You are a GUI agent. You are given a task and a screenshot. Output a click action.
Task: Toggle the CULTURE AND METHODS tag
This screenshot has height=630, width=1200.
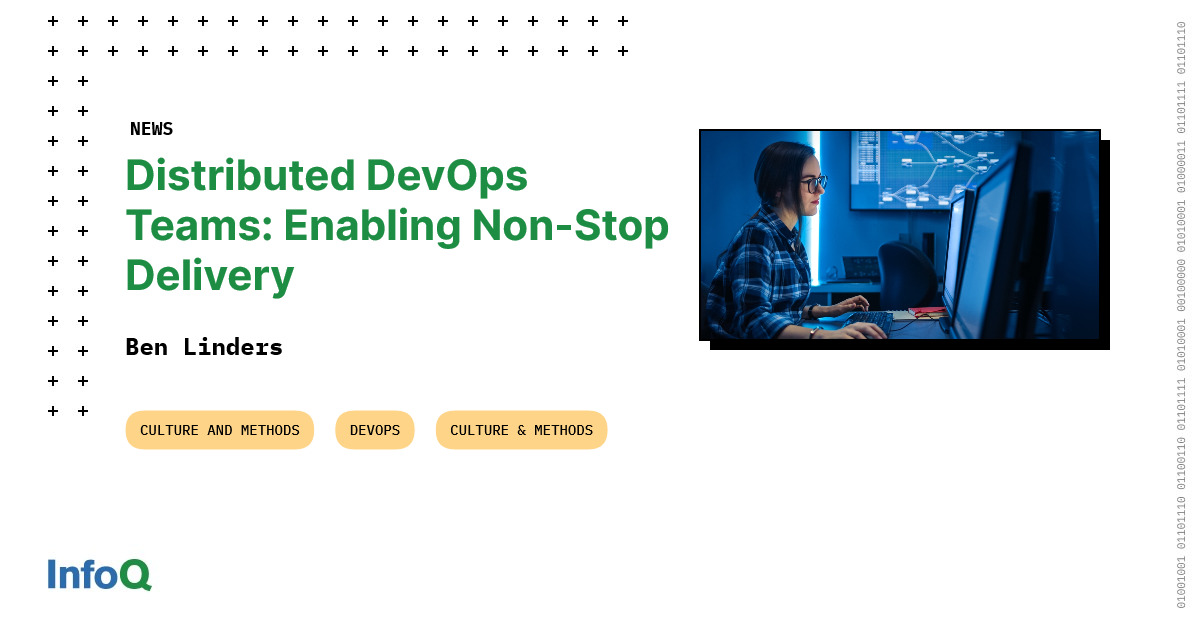pos(219,430)
